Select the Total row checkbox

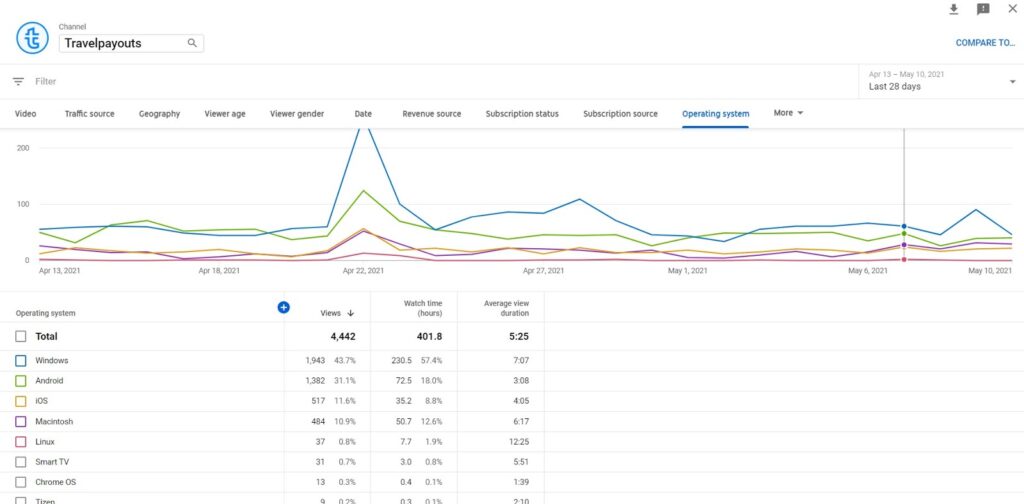tap(20, 337)
